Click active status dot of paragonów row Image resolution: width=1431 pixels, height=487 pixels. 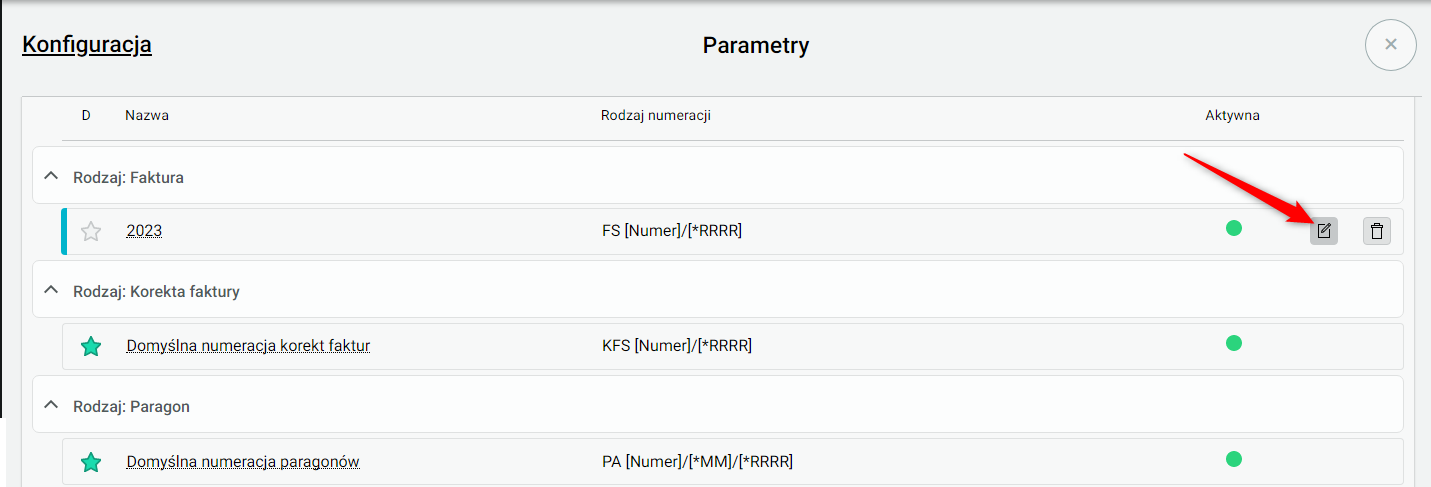click(x=1234, y=459)
